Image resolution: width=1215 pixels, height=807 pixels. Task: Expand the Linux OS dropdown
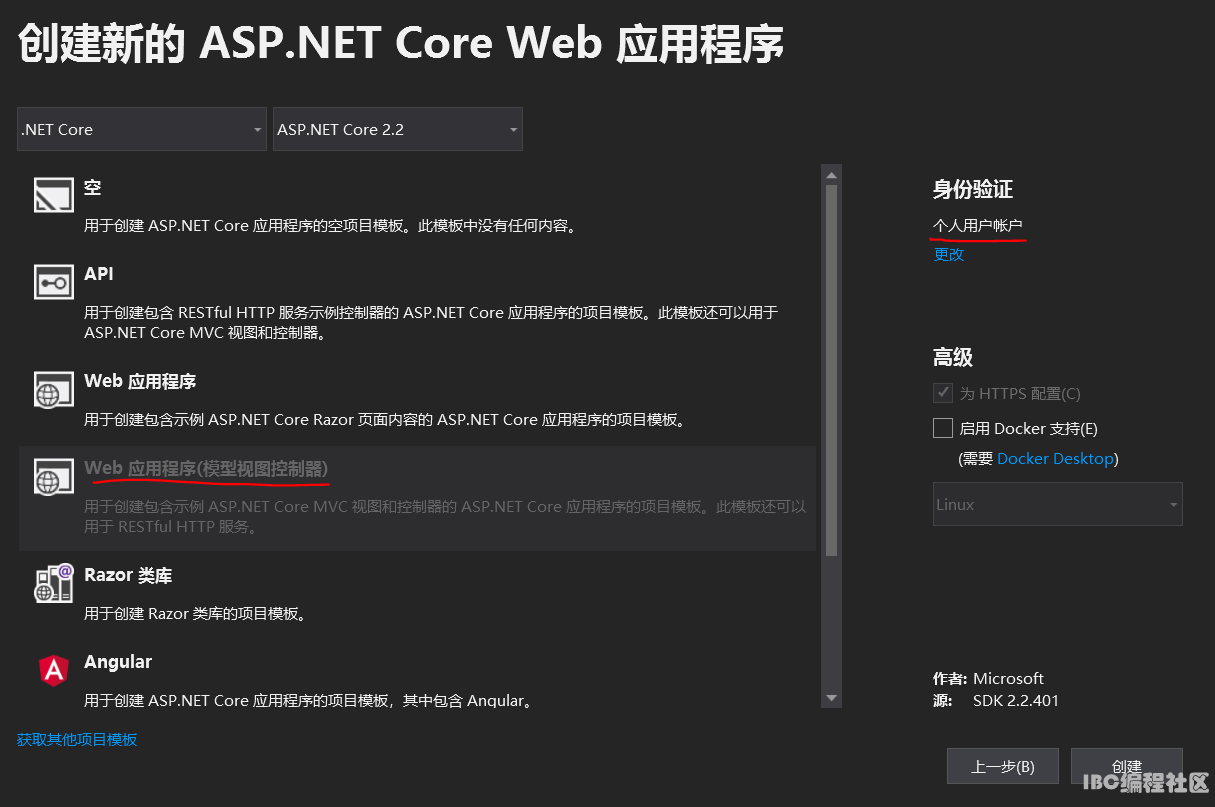click(x=1058, y=504)
